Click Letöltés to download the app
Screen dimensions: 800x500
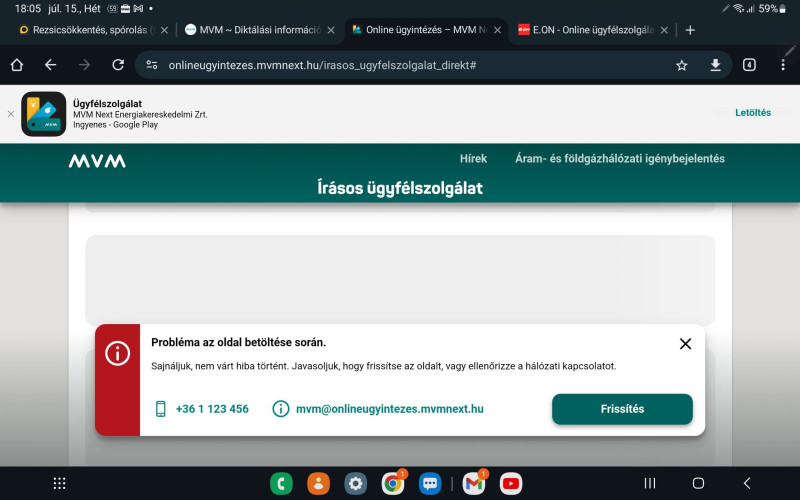tap(753, 113)
